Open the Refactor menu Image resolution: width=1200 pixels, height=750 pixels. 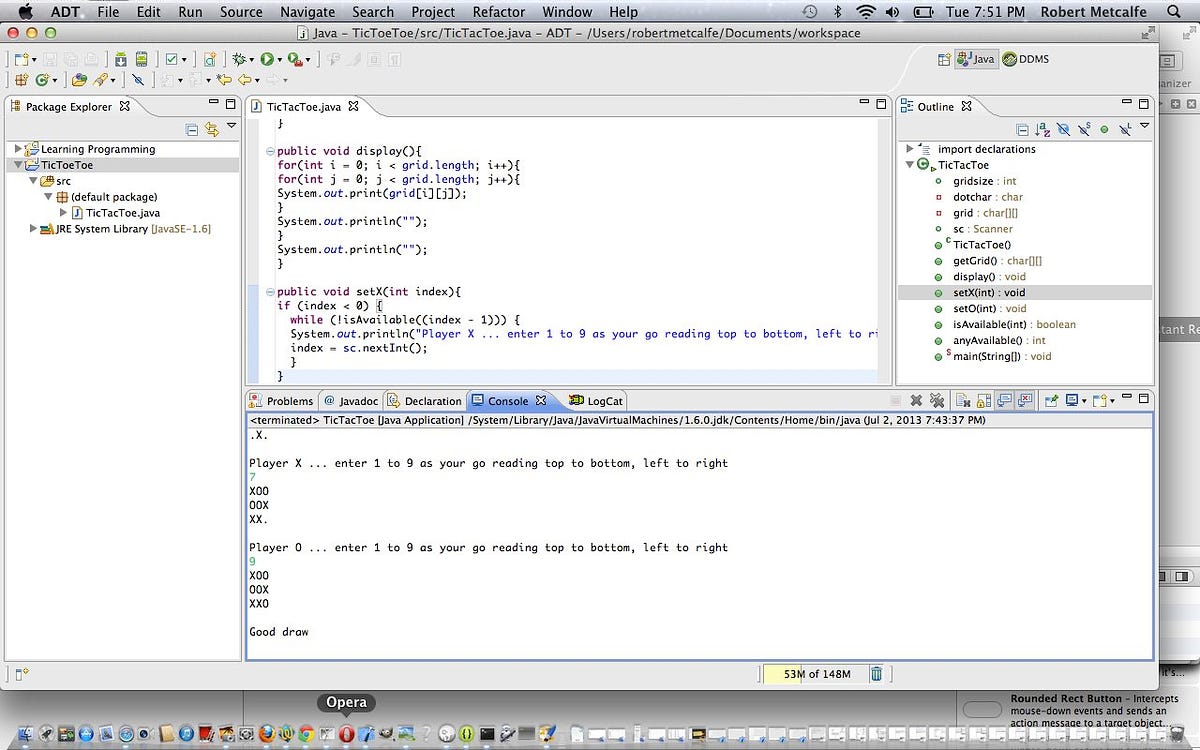tap(498, 12)
